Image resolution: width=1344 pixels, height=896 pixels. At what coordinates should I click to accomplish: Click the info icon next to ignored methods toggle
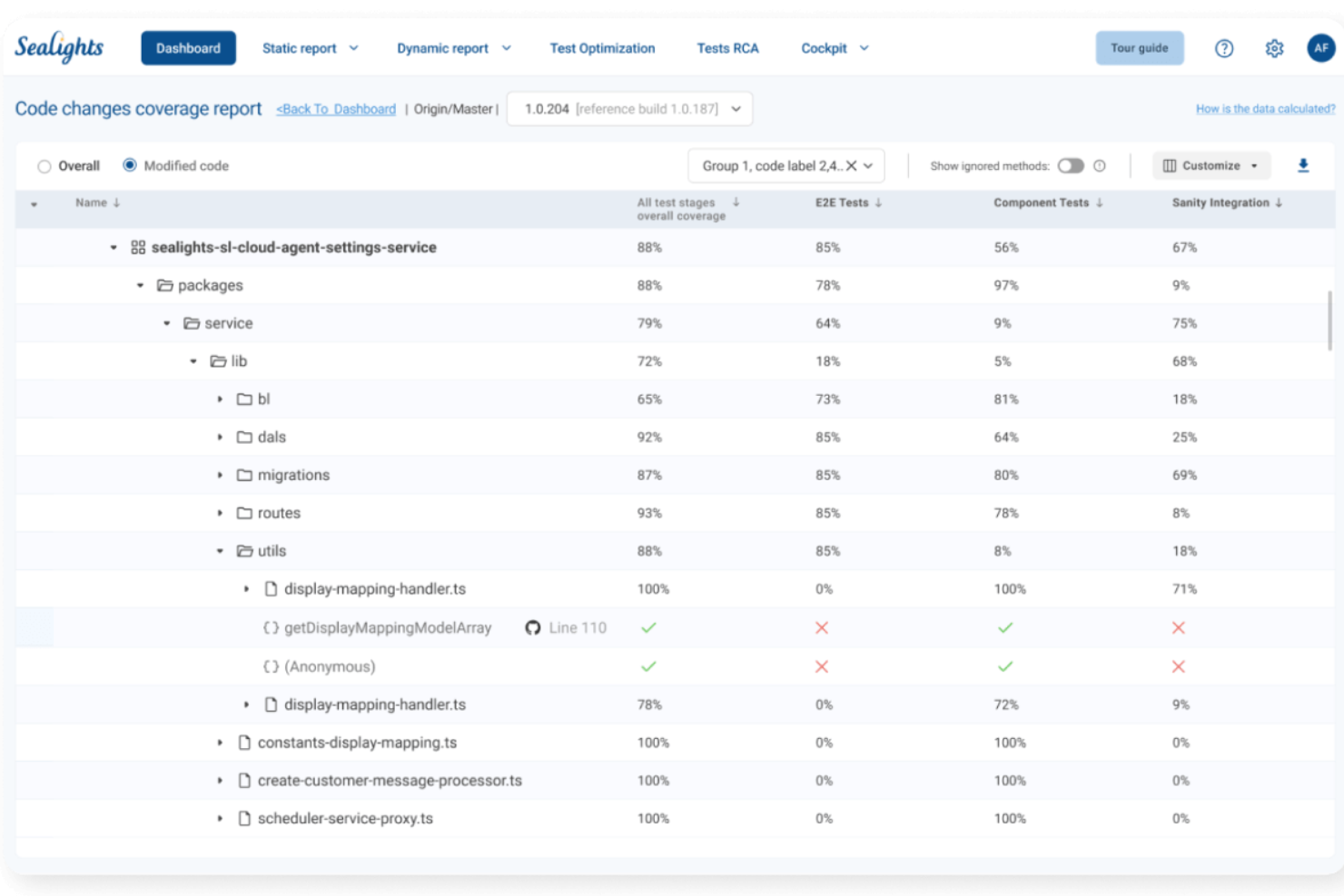point(1100,166)
